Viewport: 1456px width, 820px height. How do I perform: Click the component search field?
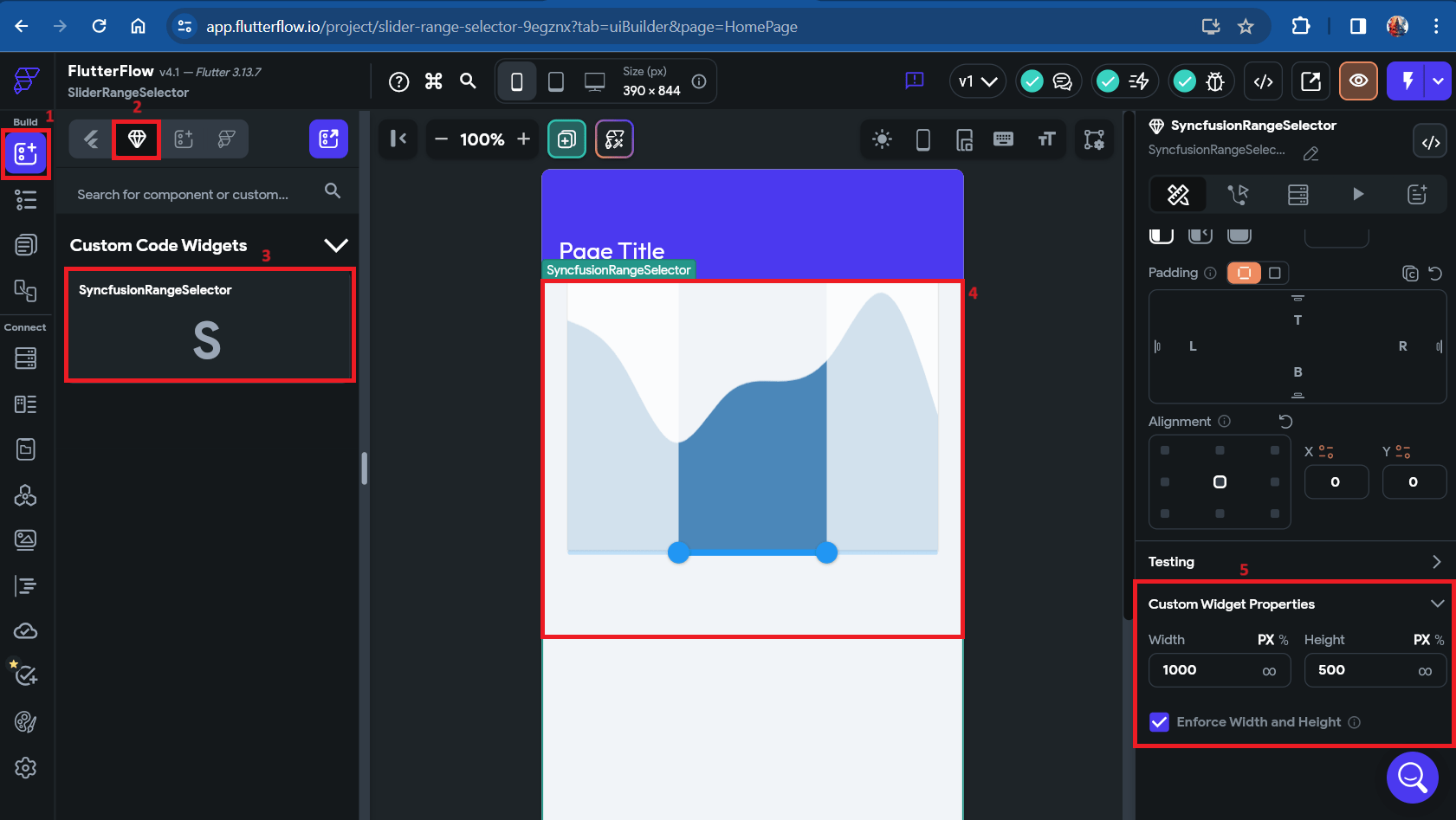(207, 193)
